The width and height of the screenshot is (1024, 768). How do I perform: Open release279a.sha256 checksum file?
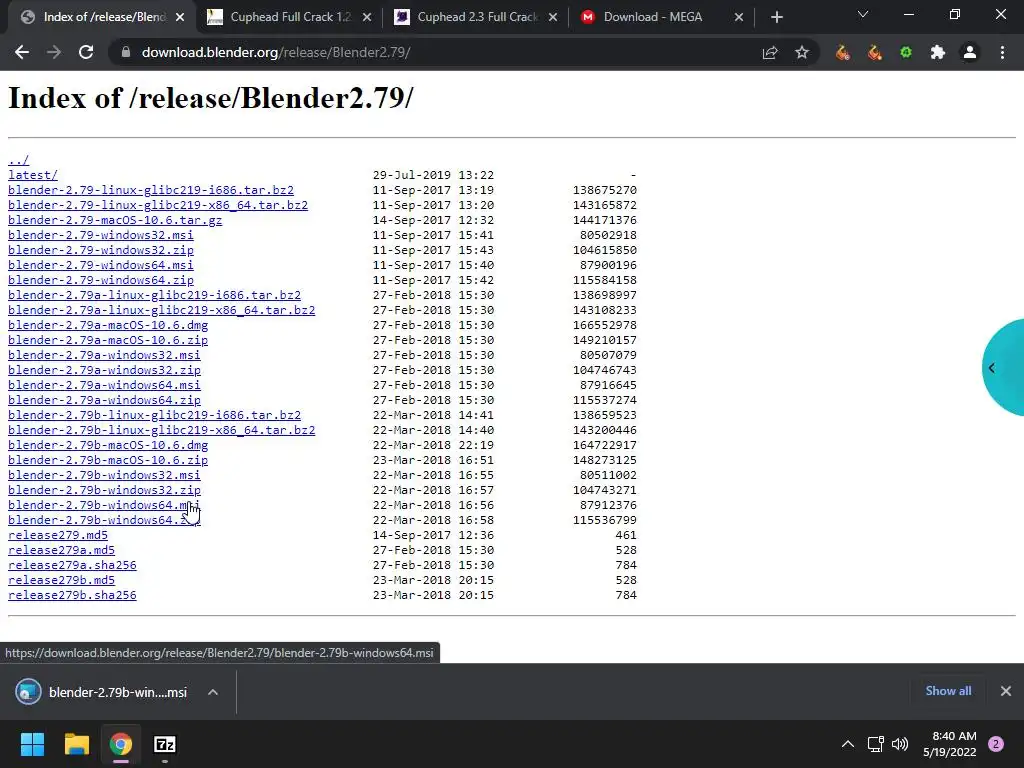point(72,566)
